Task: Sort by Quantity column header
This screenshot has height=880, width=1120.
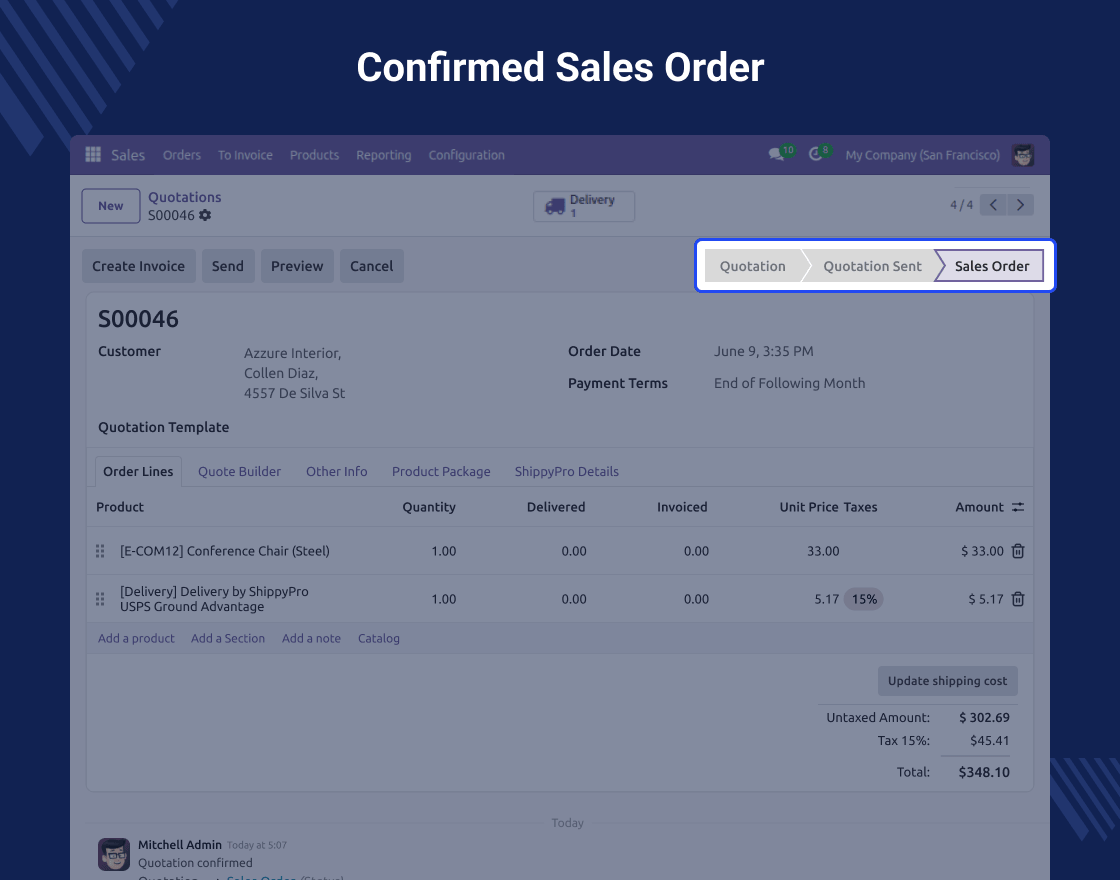Action: (x=429, y=507)
